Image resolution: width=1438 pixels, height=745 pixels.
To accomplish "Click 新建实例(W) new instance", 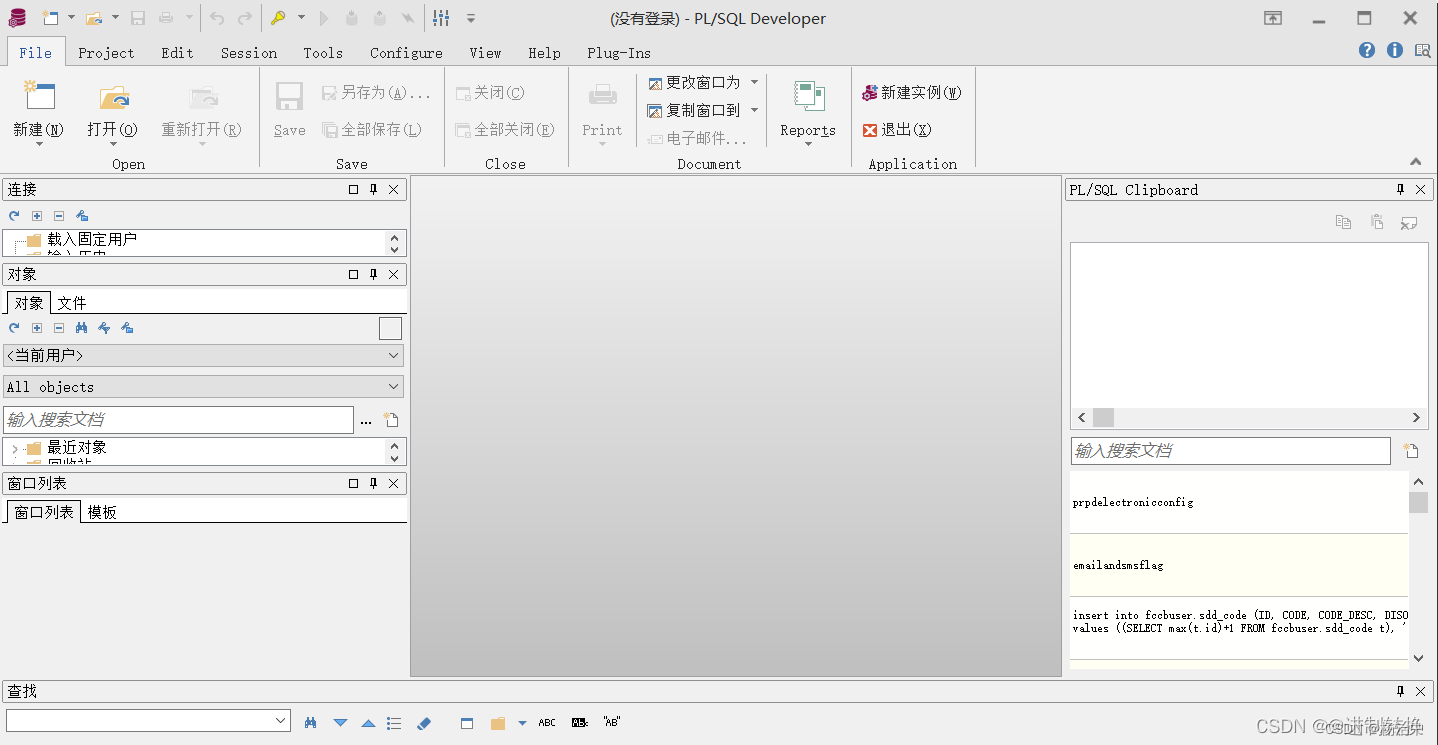I will (x=911, y=92).
